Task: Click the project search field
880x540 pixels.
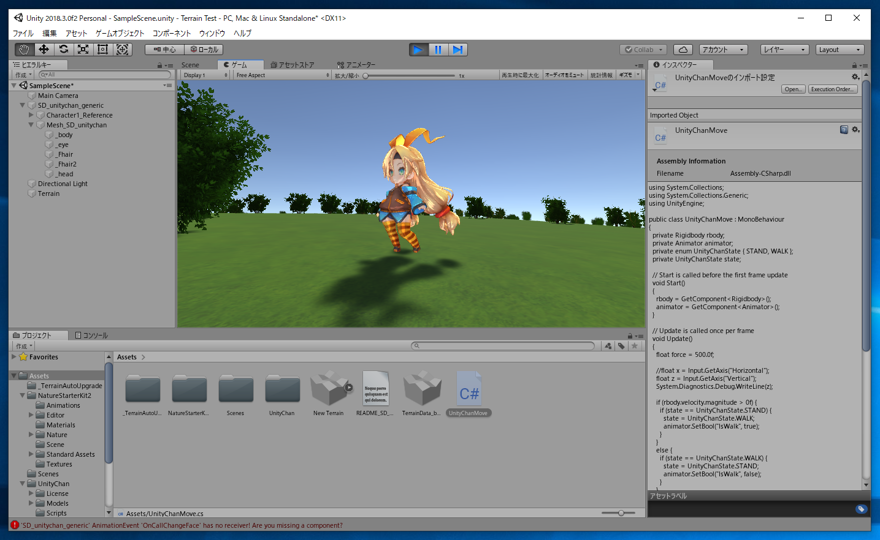Action: [503, 346]
